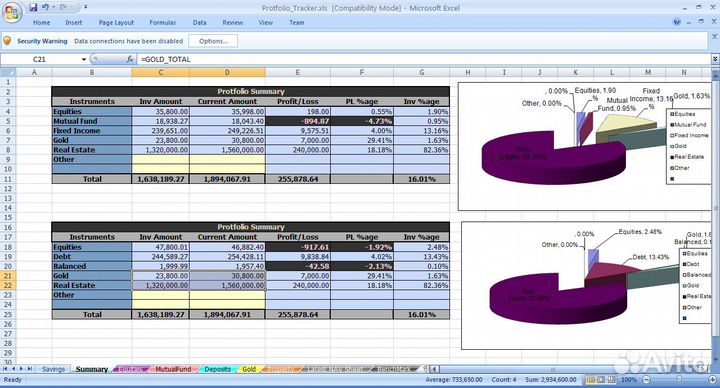
Task: Open Excel Help question mark icon
Action: point(676,22)
